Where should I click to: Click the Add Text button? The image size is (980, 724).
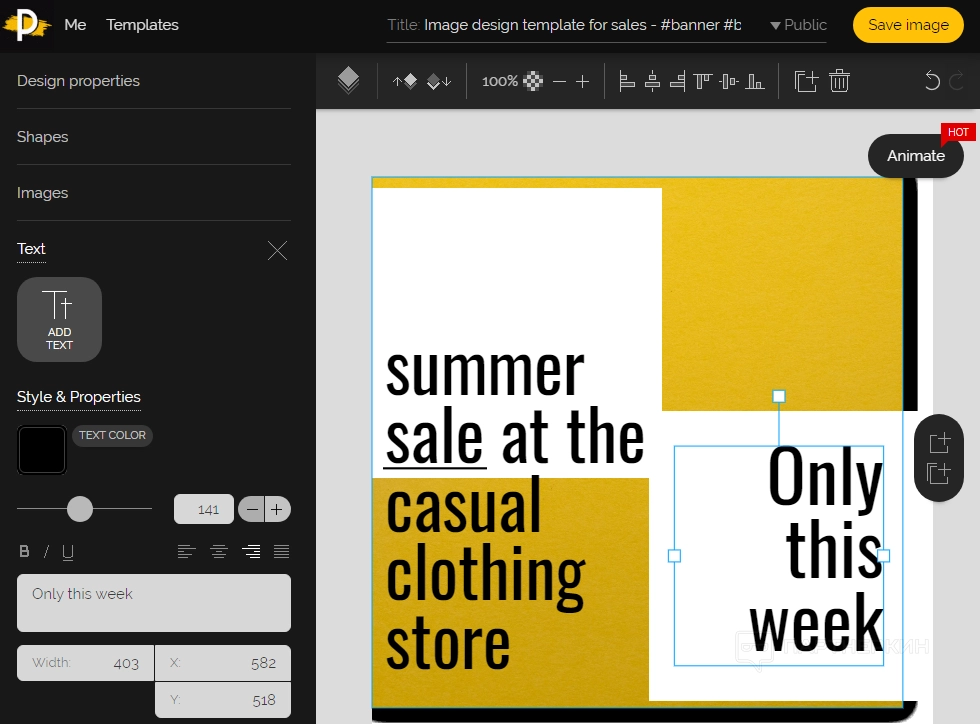(x=59, y=319)
